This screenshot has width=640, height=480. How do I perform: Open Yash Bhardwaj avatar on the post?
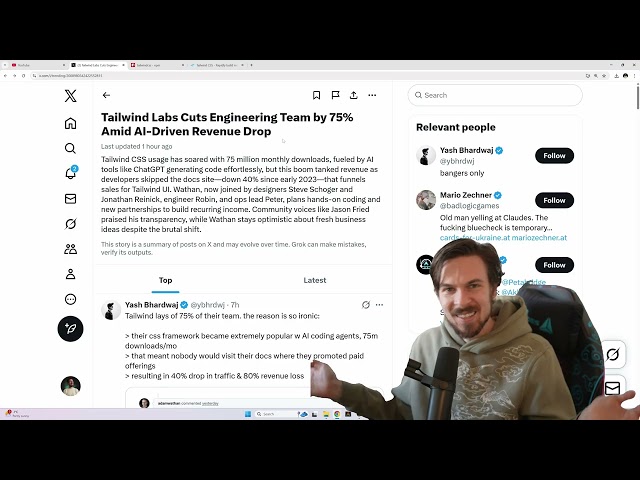111,310
